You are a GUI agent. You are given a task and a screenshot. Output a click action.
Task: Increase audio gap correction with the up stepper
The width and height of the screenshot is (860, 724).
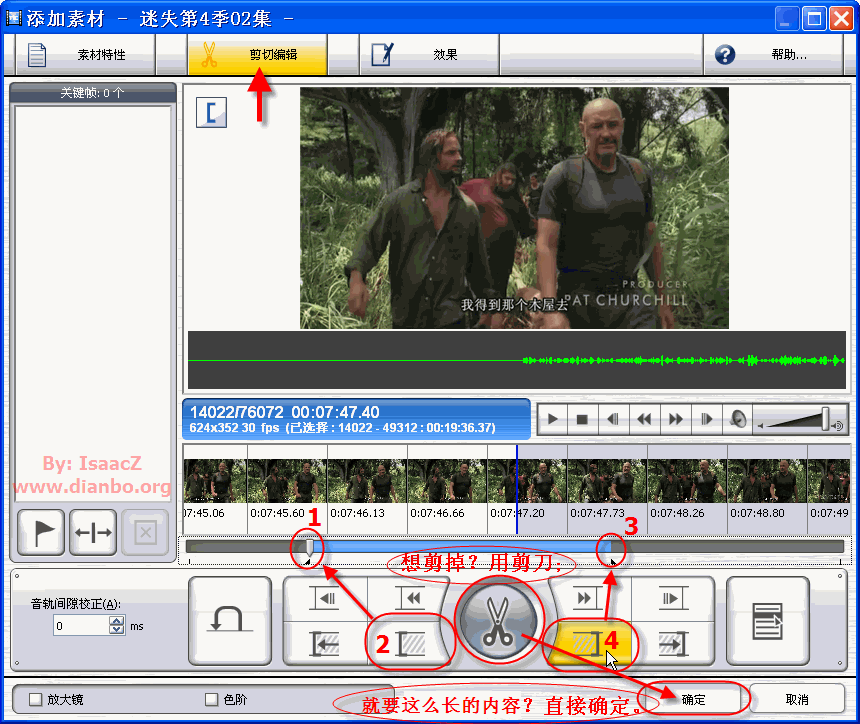click(116, 621)
